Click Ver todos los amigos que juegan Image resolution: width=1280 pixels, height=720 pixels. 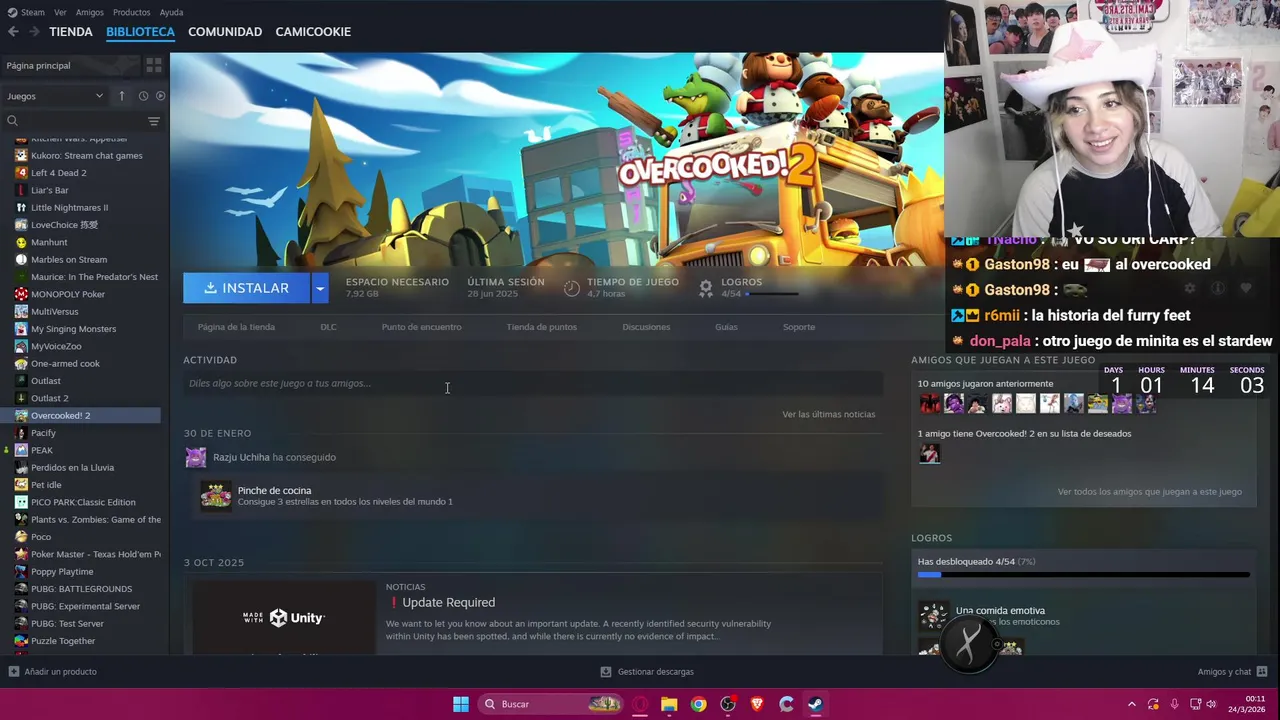click(1150, 492)
